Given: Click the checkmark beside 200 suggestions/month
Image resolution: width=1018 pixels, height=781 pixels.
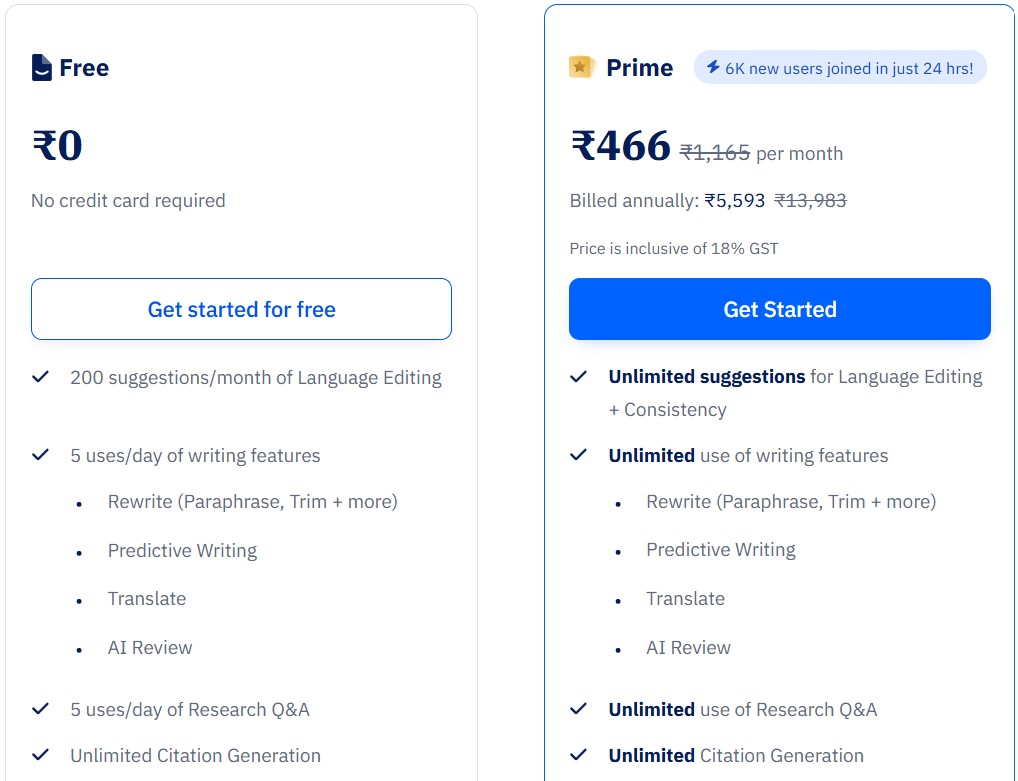Looking at the screenshot, I should pyautogui.click(x=40, y=377).
